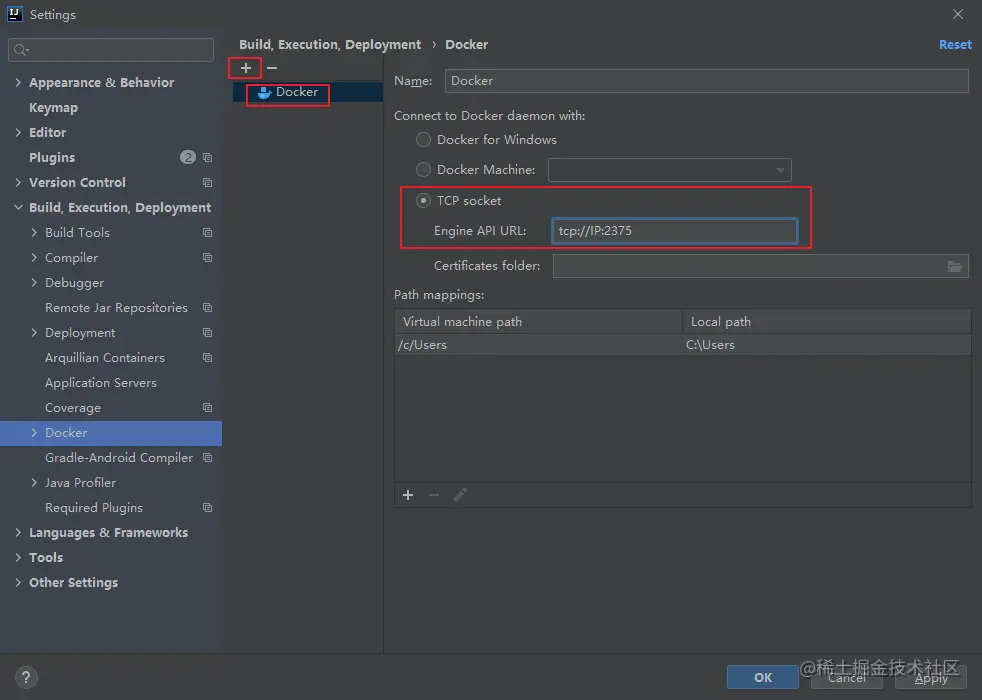Click project-level icon next to Build Tools
The height and width of the screenshot is (700, 982).
207,233
